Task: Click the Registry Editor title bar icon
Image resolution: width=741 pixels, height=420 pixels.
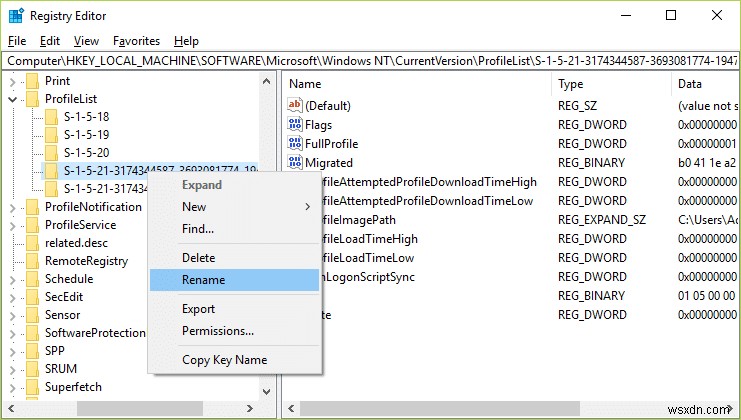Action: (x=14, y=15)
